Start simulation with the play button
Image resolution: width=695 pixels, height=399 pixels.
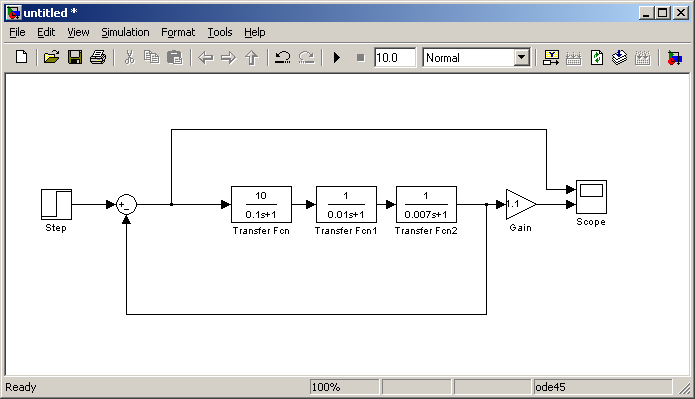click(x=336, y=58)
